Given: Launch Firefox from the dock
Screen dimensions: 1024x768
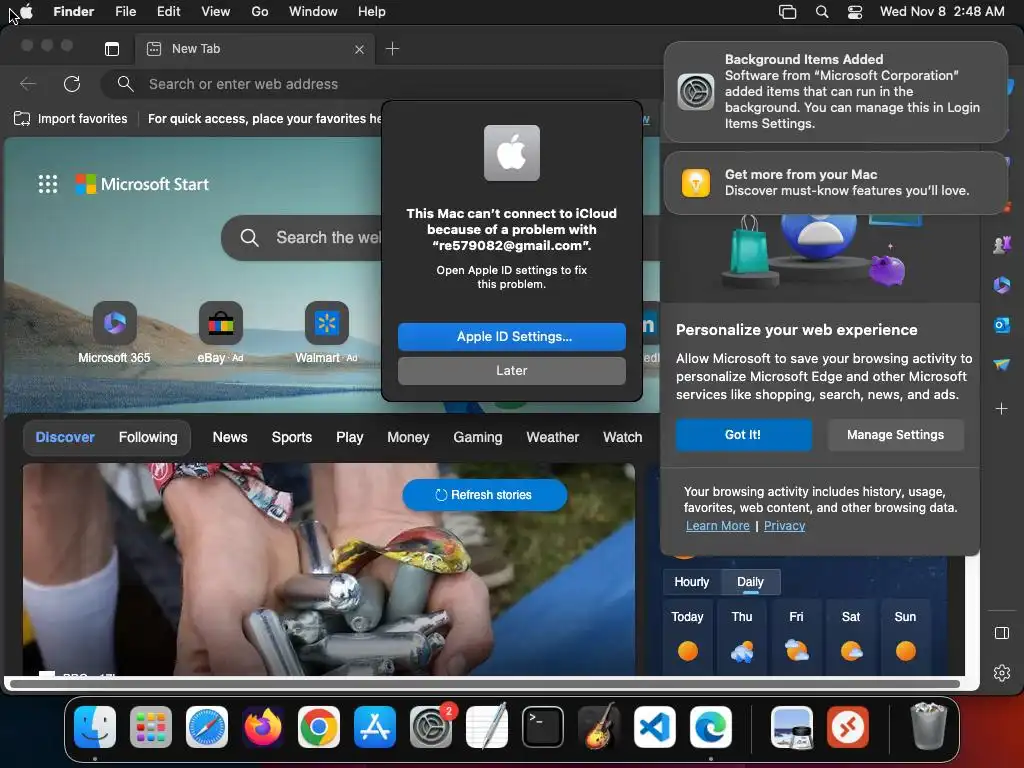Looking at the screenshot, I should [x=263, y=727].
